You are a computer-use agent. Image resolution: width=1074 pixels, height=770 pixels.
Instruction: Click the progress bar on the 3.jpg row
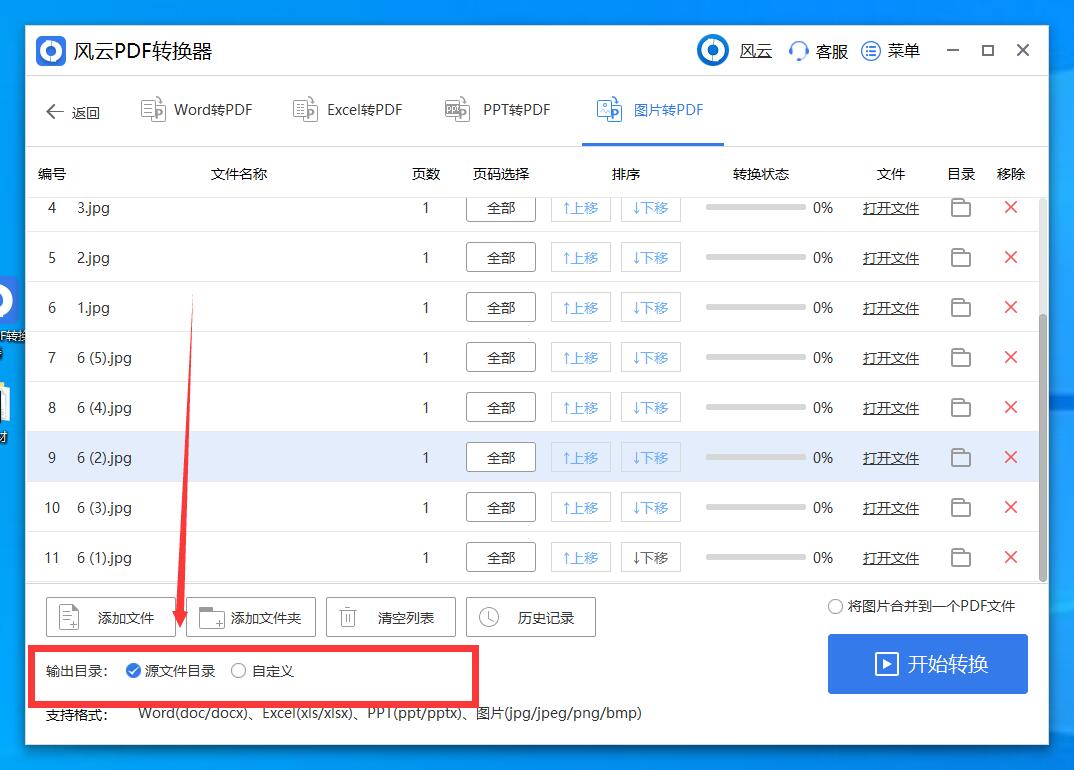pos(758,207)
